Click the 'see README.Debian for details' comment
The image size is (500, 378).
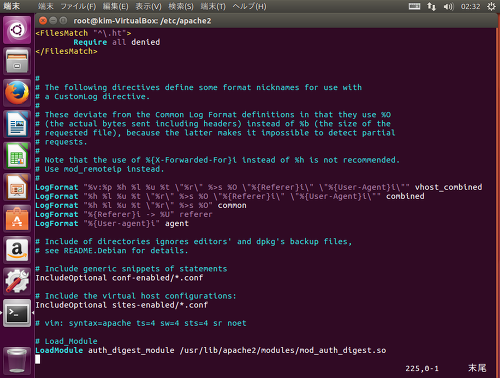tap(112, 250)
